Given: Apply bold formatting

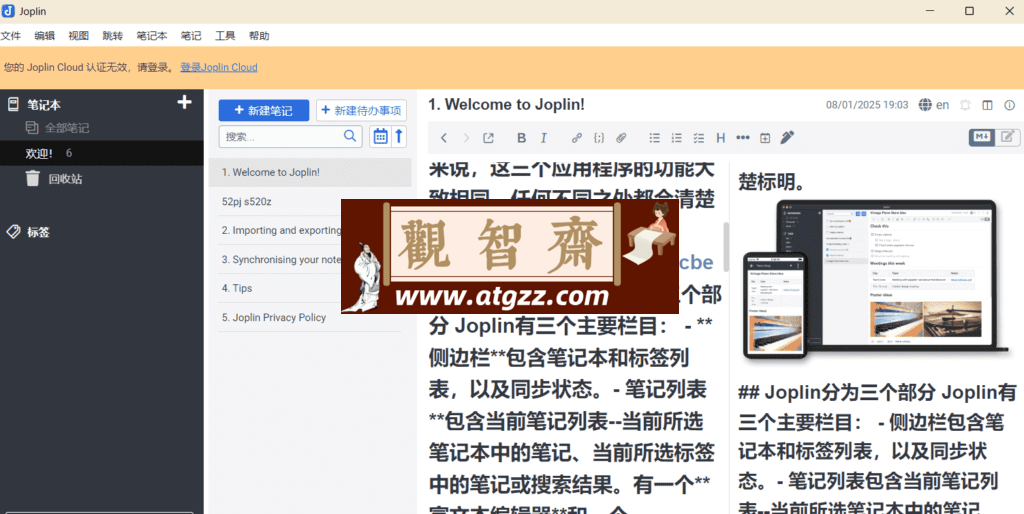Looking at the screenshot, I should click(521, 138).
